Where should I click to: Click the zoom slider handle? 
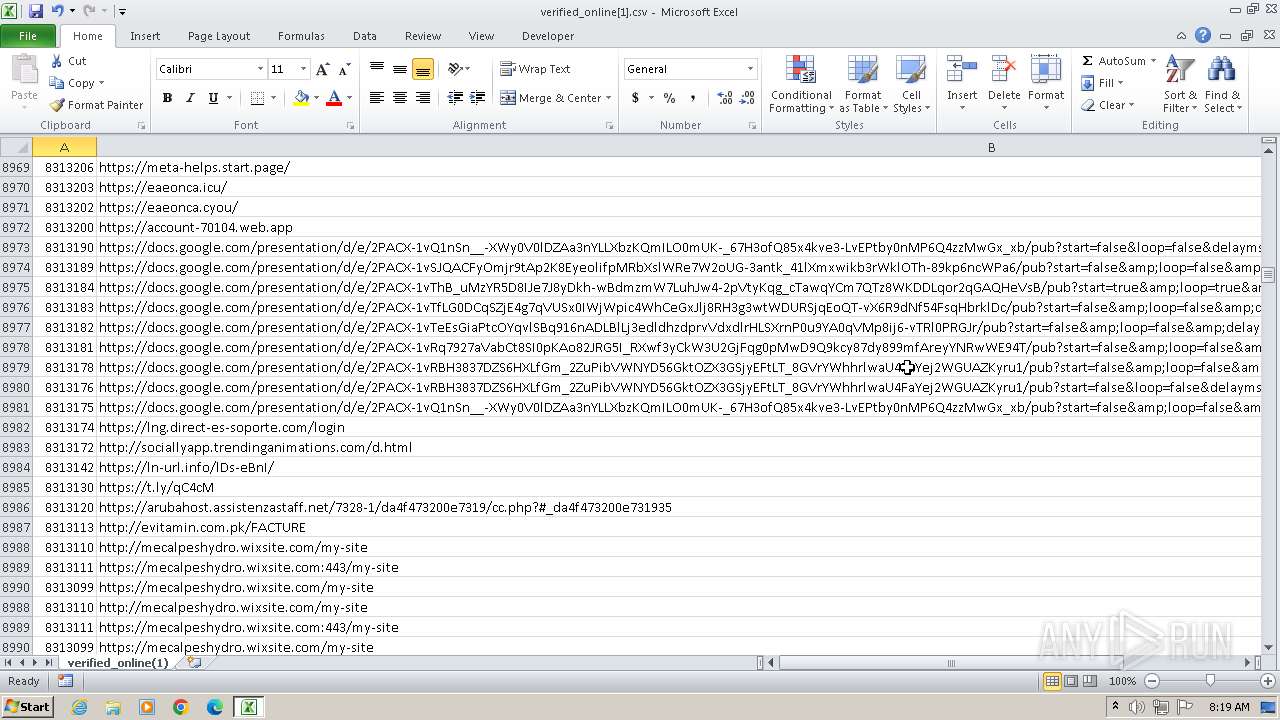pyautogui.click(x=1210, y=681)
